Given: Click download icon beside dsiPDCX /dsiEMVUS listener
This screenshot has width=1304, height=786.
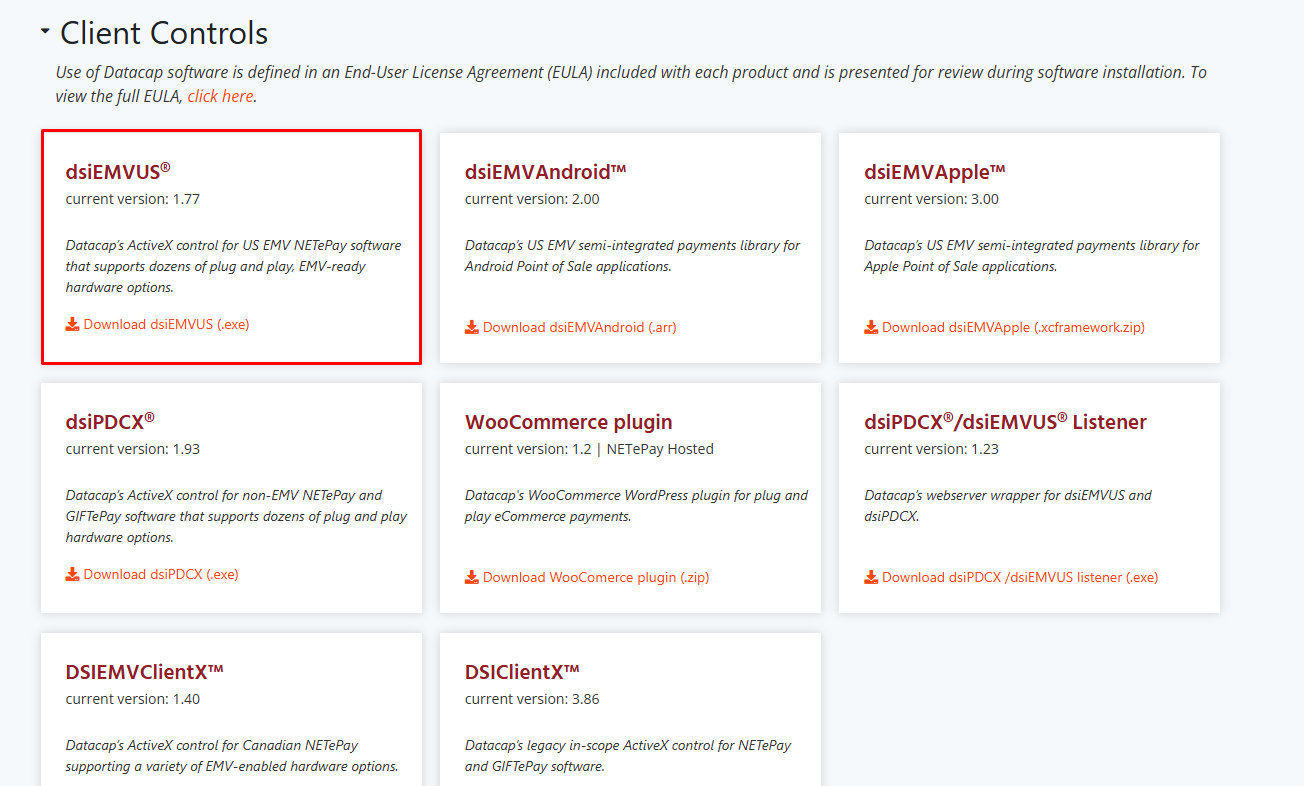Looking at the screenshot, I should (x=871, y=577).
